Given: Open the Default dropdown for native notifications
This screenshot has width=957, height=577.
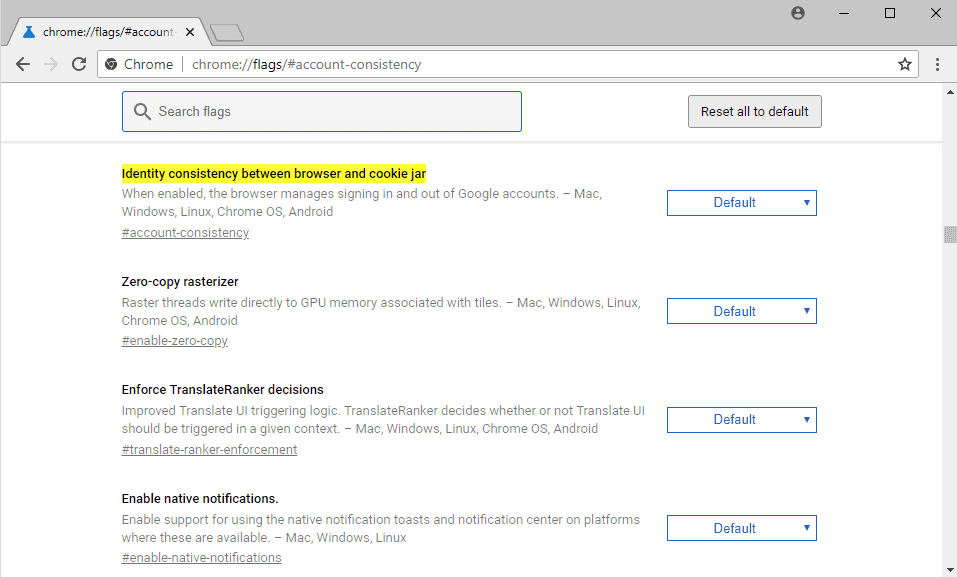Looking at the screenshot, I should (x=742, y=528).
